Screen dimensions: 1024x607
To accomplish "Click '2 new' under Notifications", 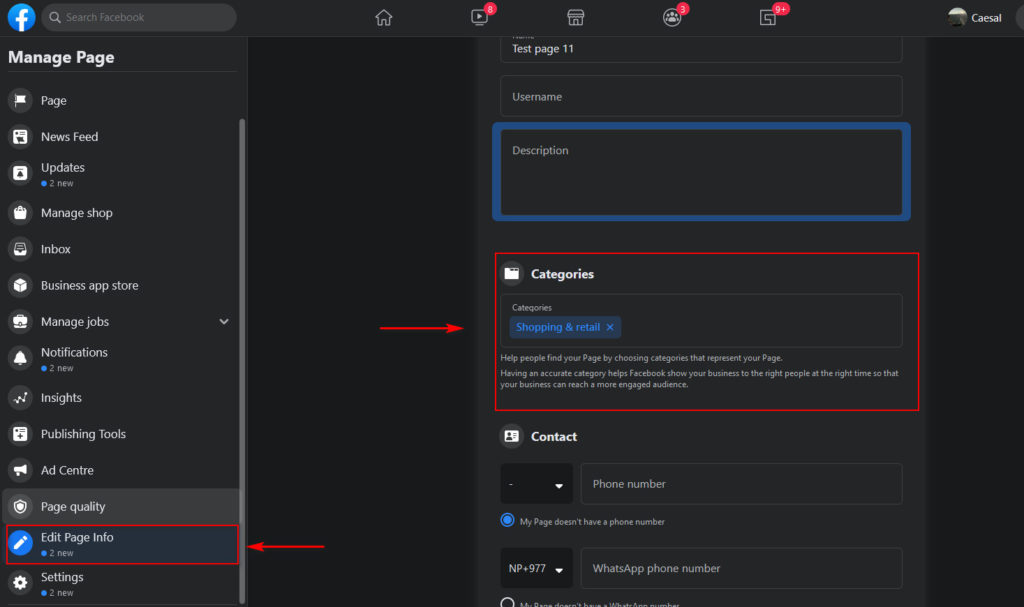I will [x=61, y=369].
